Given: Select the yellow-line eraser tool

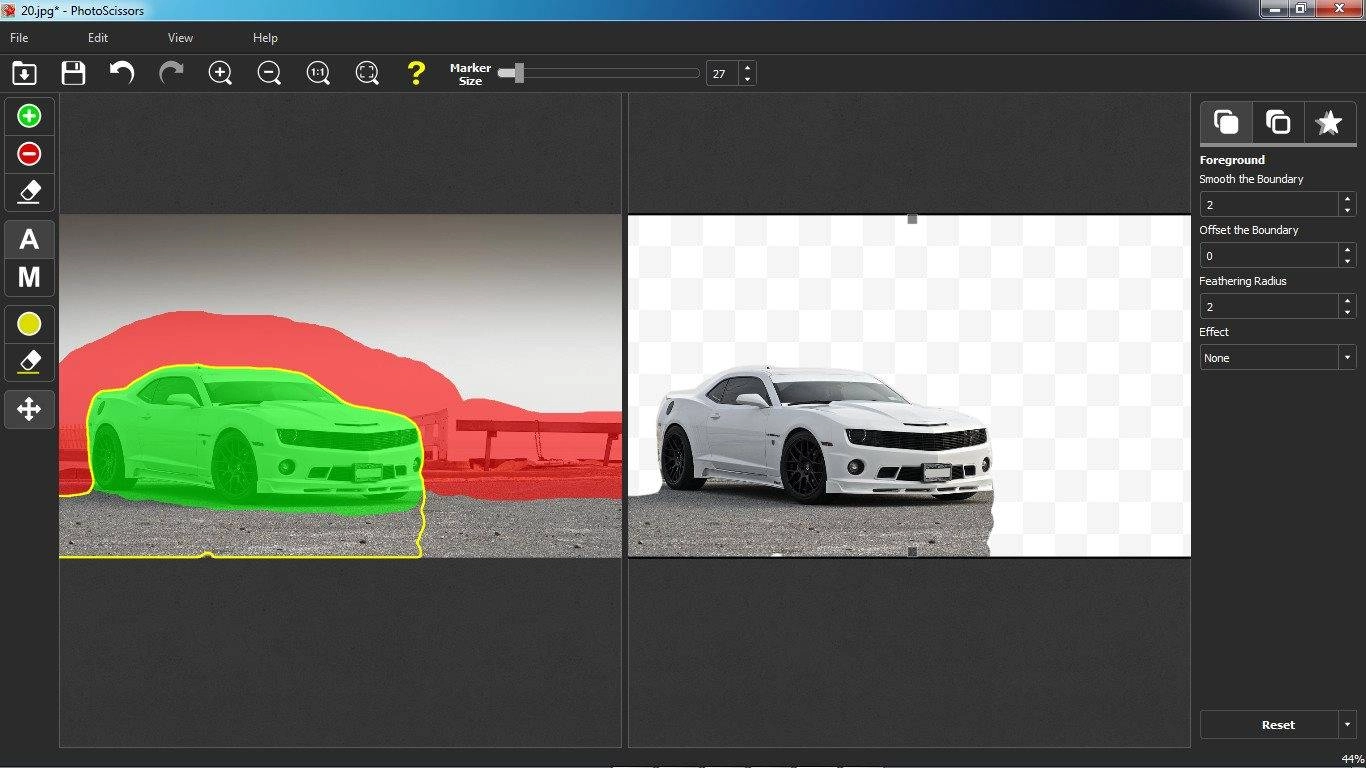Looking at the screenshot, I should click(29, 362).
